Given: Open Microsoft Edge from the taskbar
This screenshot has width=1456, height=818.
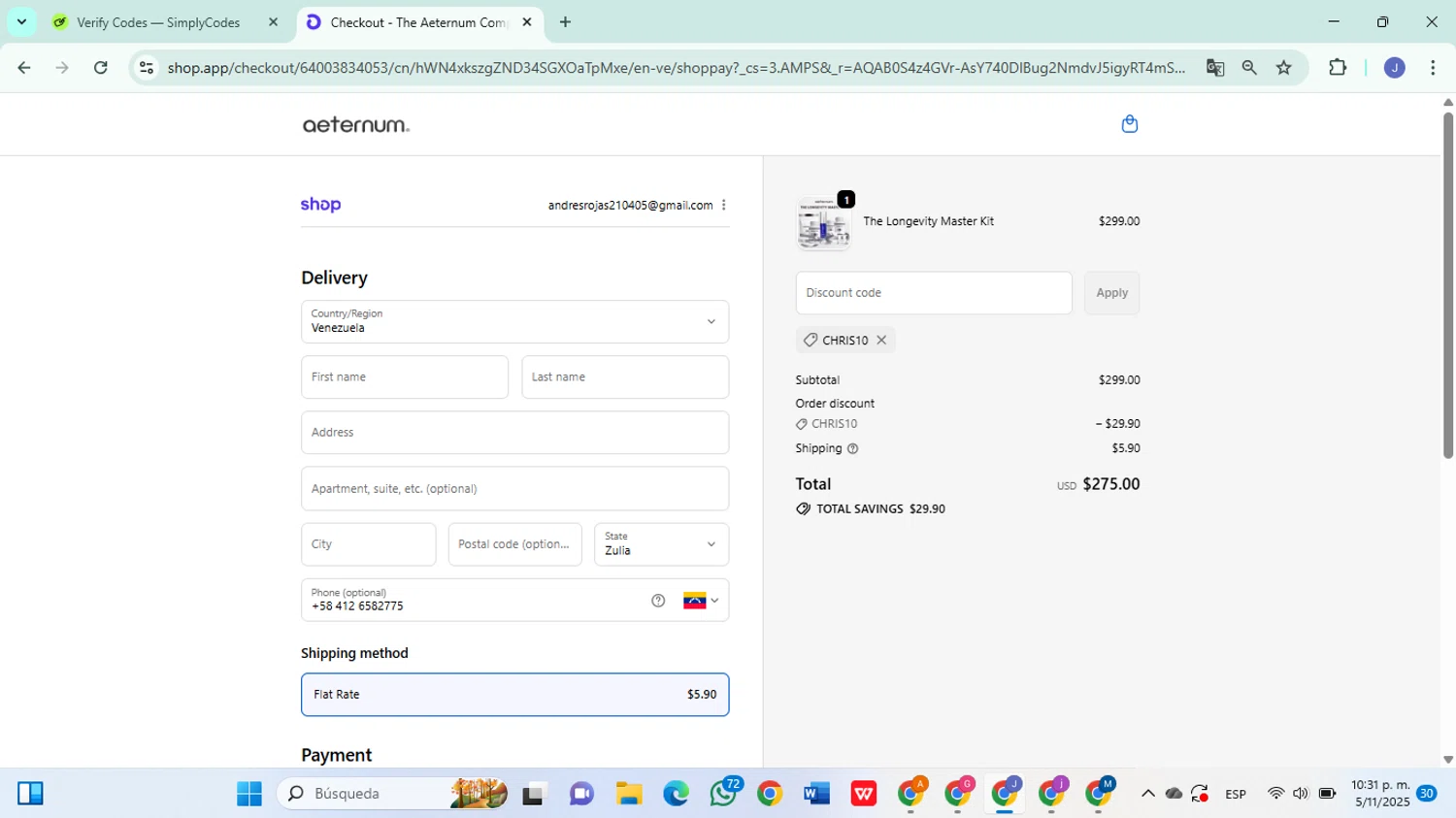Looking at the screenshot, I should [676, 794].
